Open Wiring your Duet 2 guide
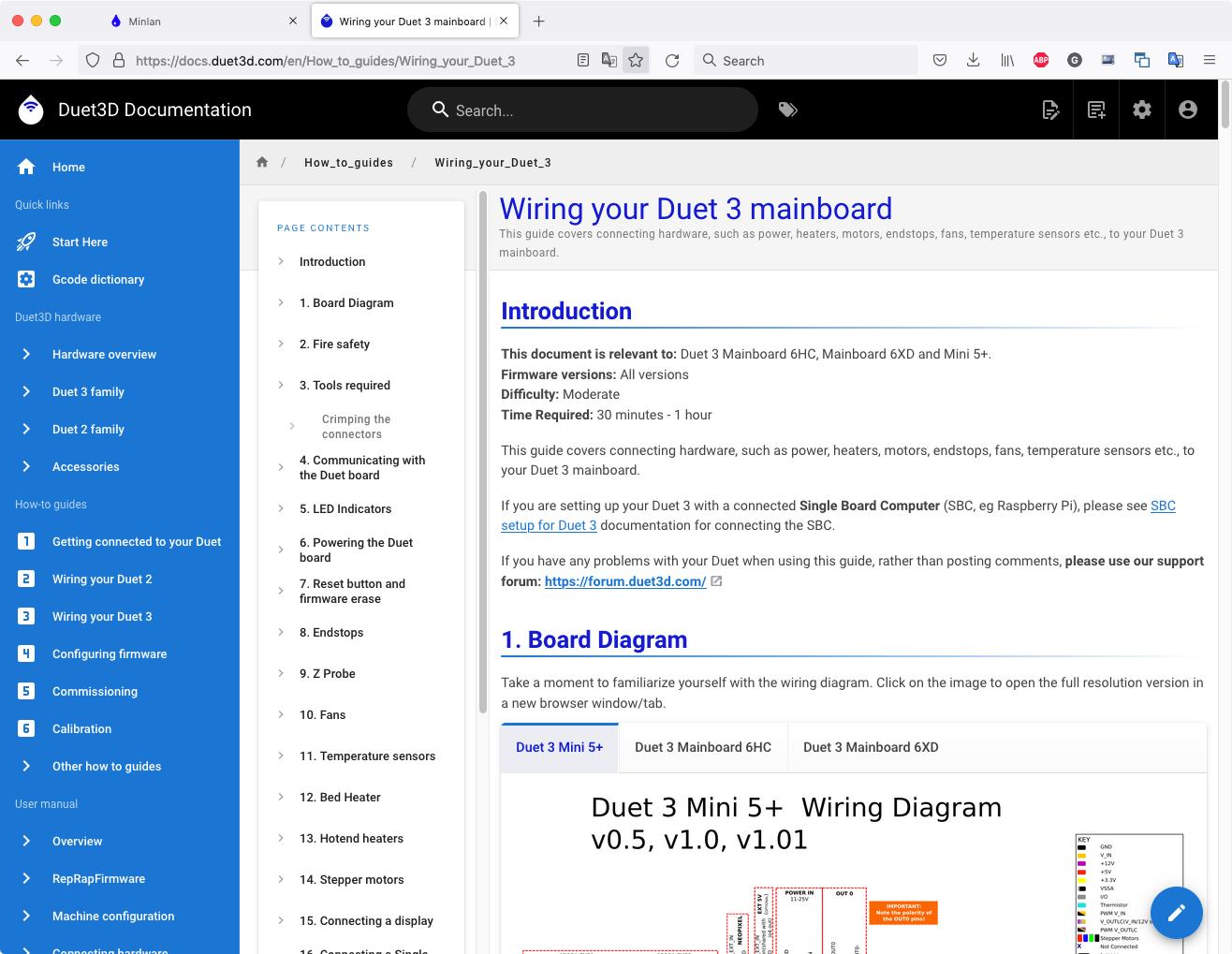The width and height of the screenshot is (1232, 954). 102,580
